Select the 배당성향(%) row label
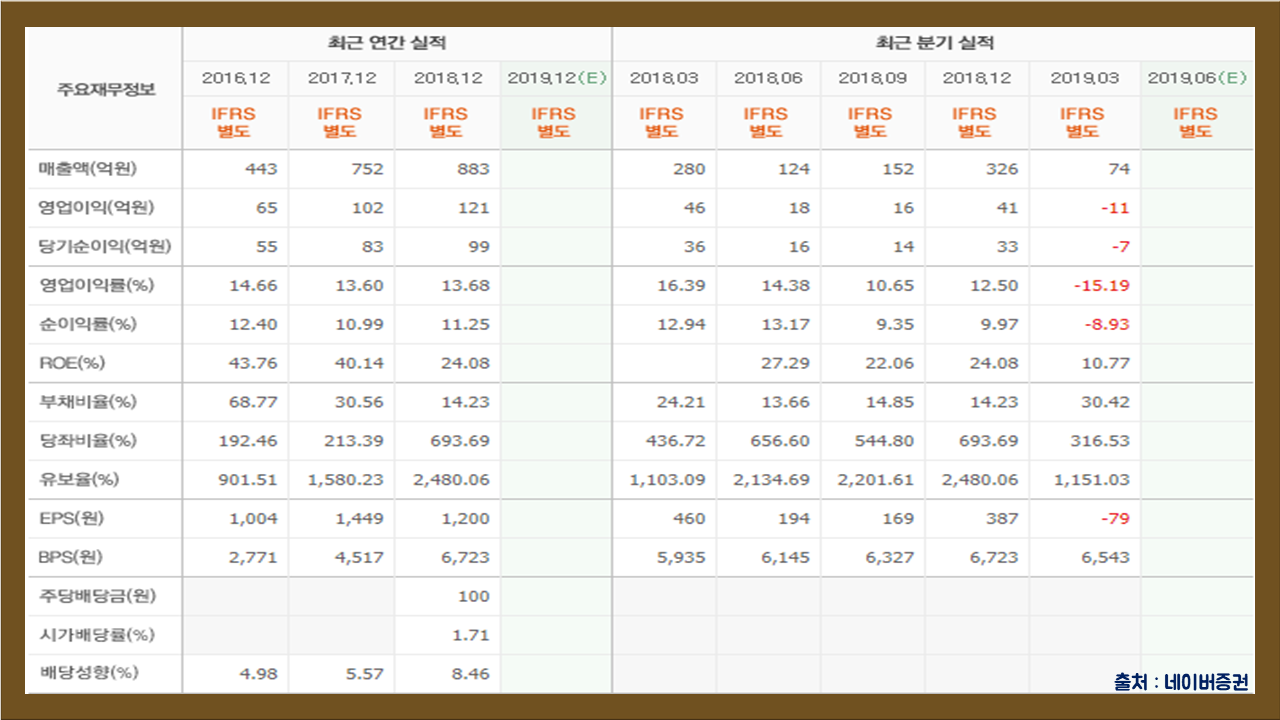Image resolution: width=1280 pixels, height=720 pixels. pyautogui.click(x=88, y=673)
